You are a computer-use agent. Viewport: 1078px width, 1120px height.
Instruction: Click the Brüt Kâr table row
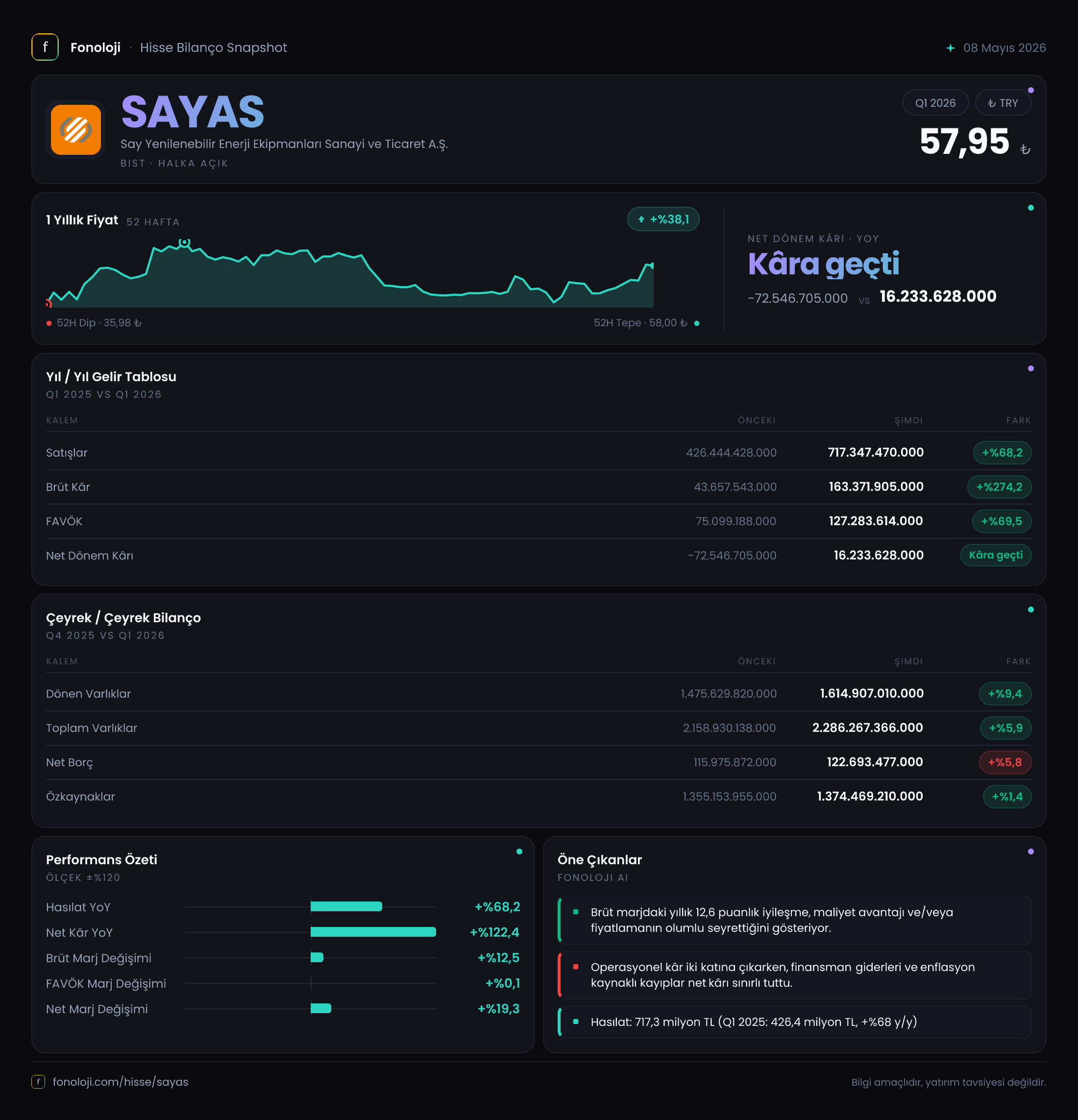[x=539, y=487]
